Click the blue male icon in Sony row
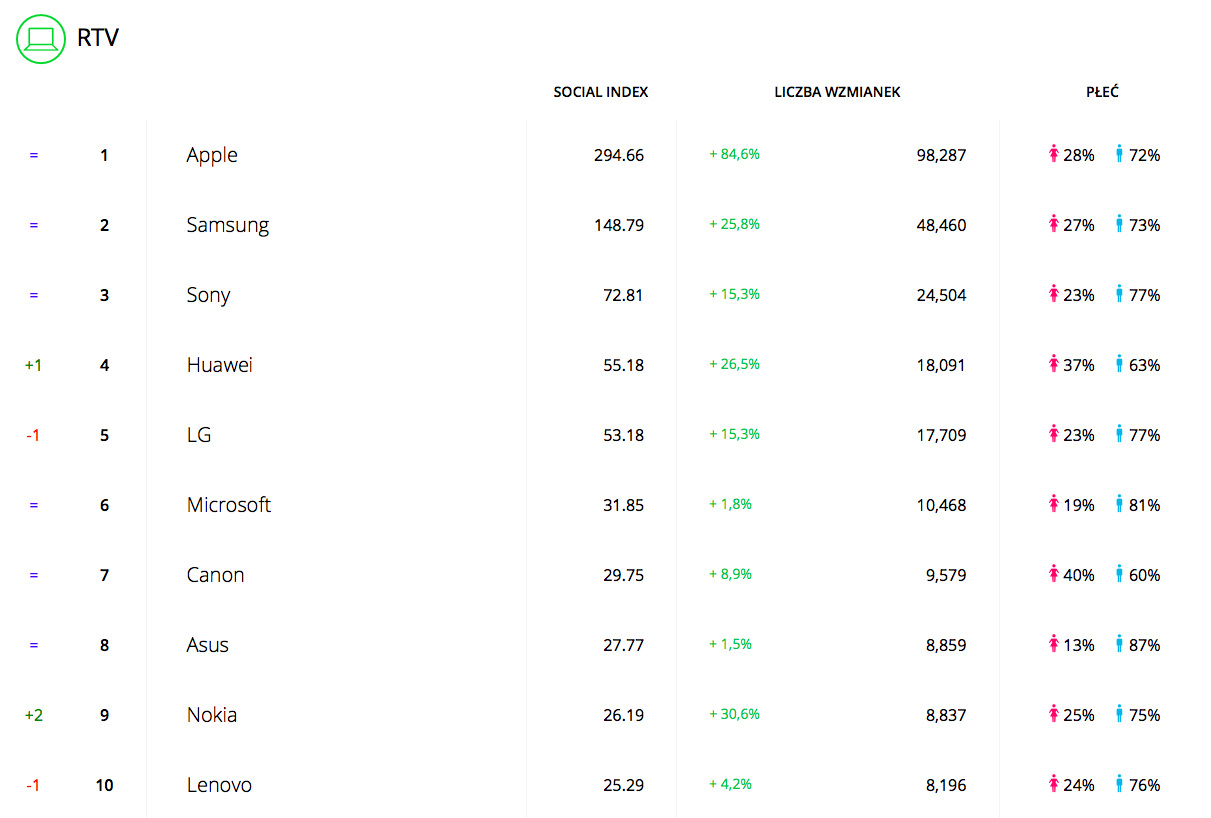Viewport: 1211px width, 818px height. [1119, 294]
